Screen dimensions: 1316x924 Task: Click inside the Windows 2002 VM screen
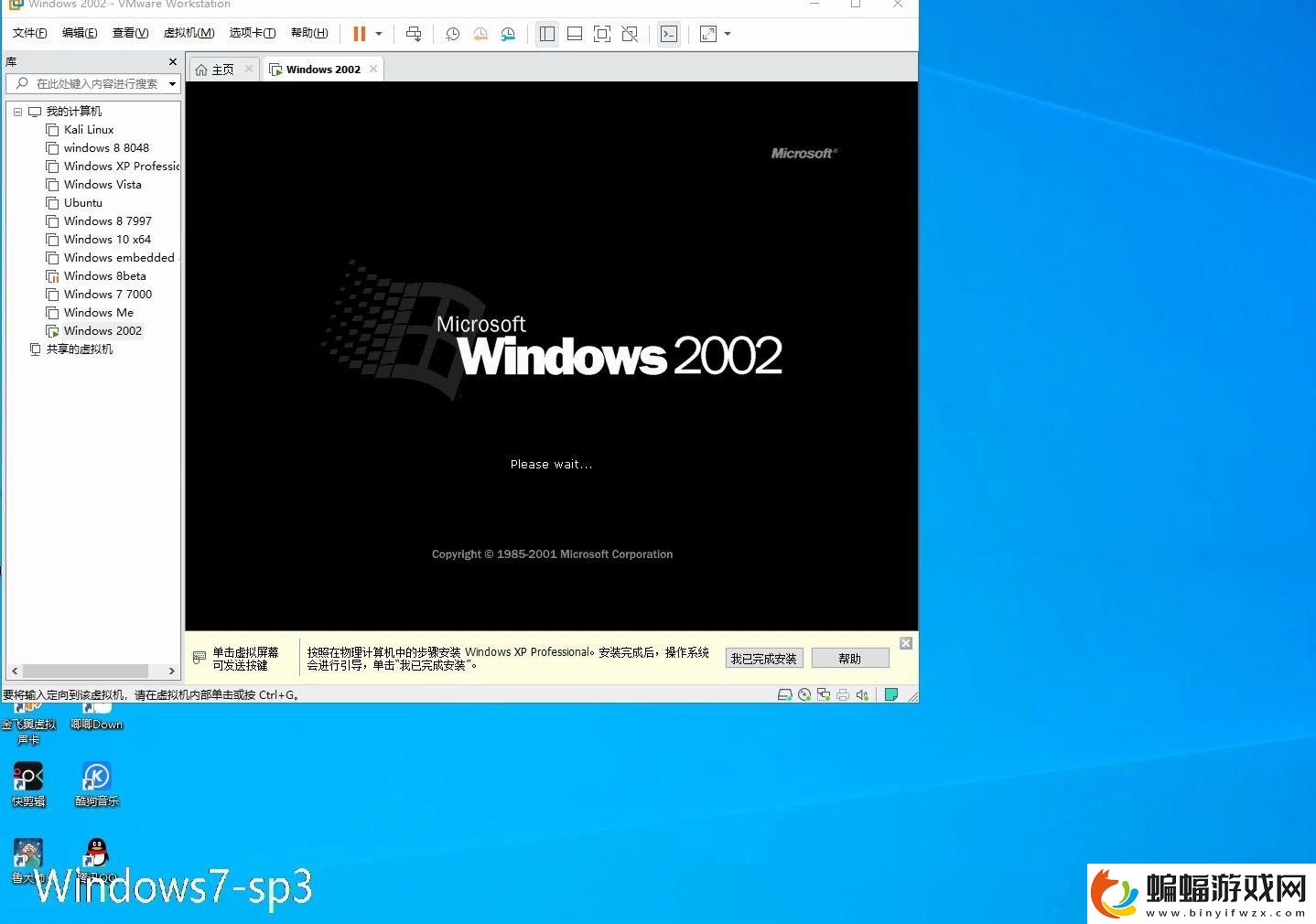pos(551,356)
